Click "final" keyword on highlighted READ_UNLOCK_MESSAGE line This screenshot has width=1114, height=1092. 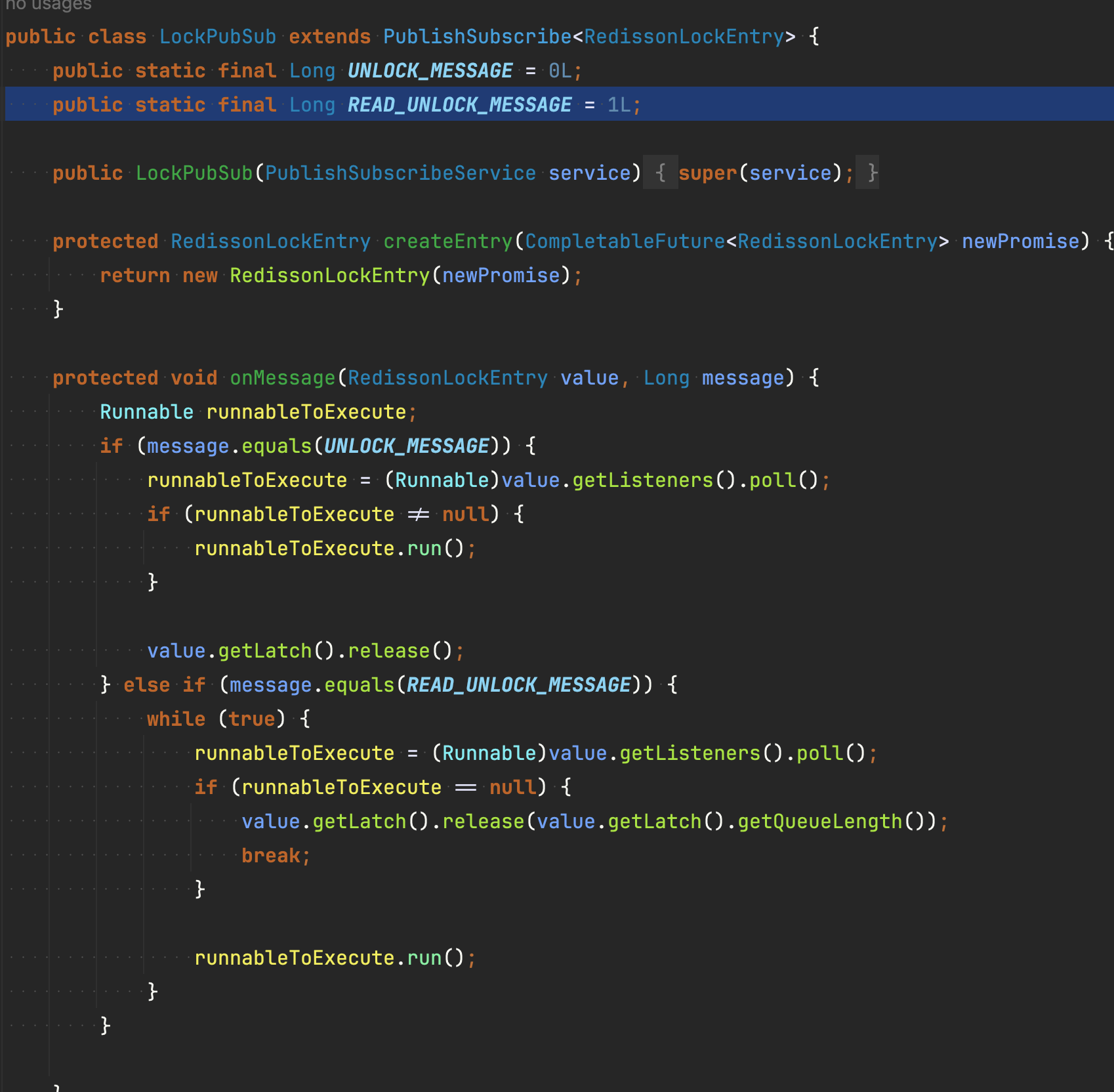pos(247,105)
